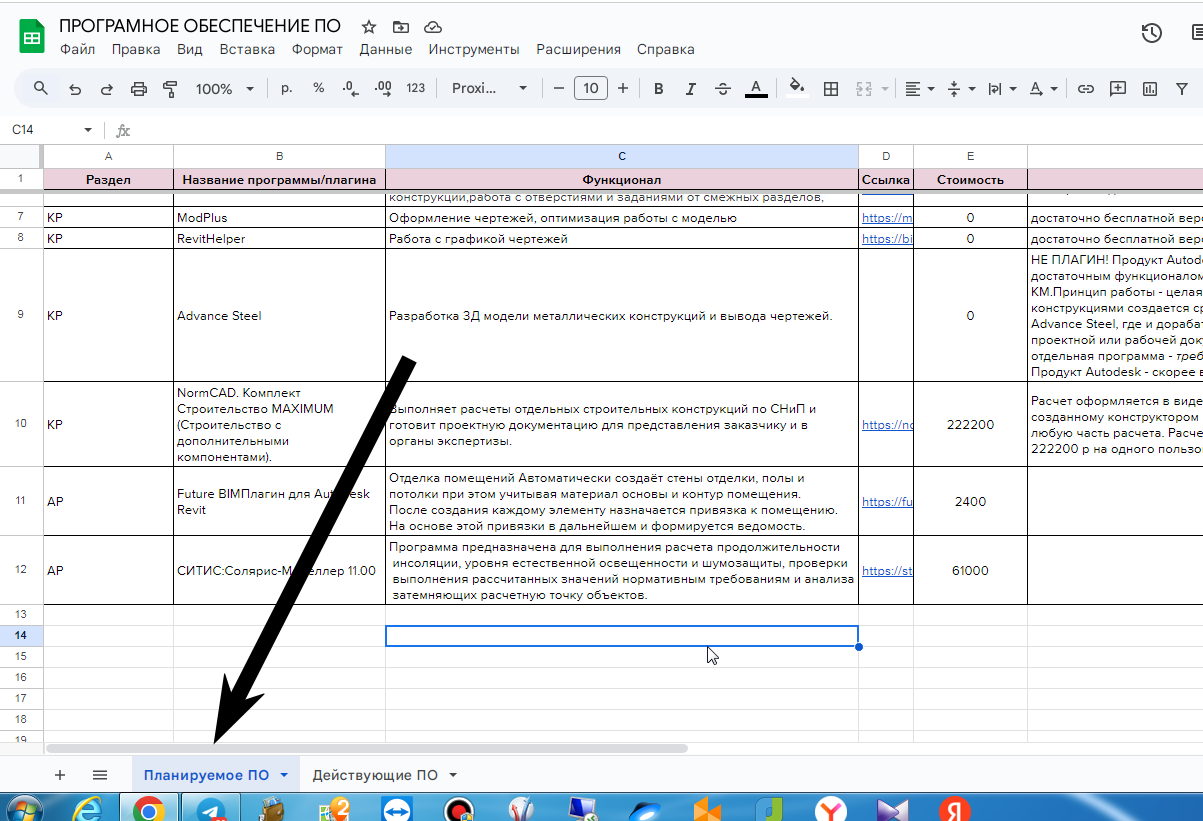Toggle strikethrough formatting
1203x821 pixels.
click(723, 89)
